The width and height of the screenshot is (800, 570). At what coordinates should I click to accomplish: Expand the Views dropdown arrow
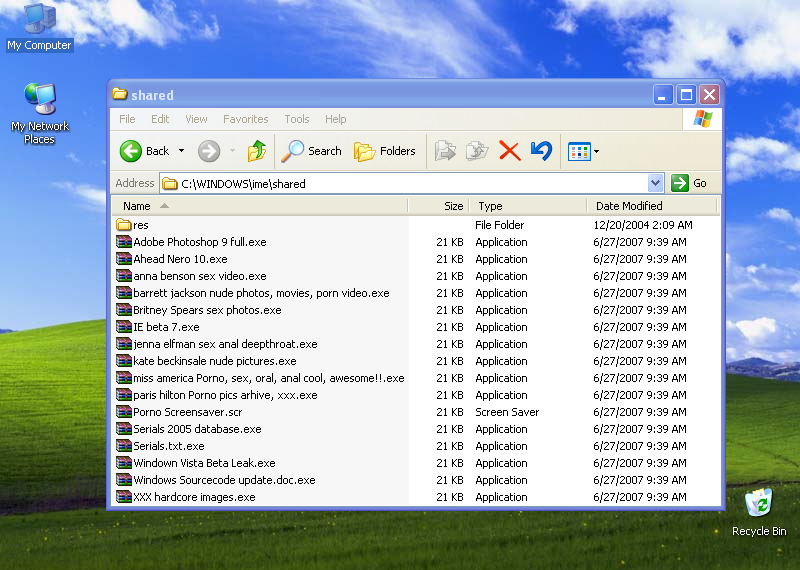click(x=596, y=152)
